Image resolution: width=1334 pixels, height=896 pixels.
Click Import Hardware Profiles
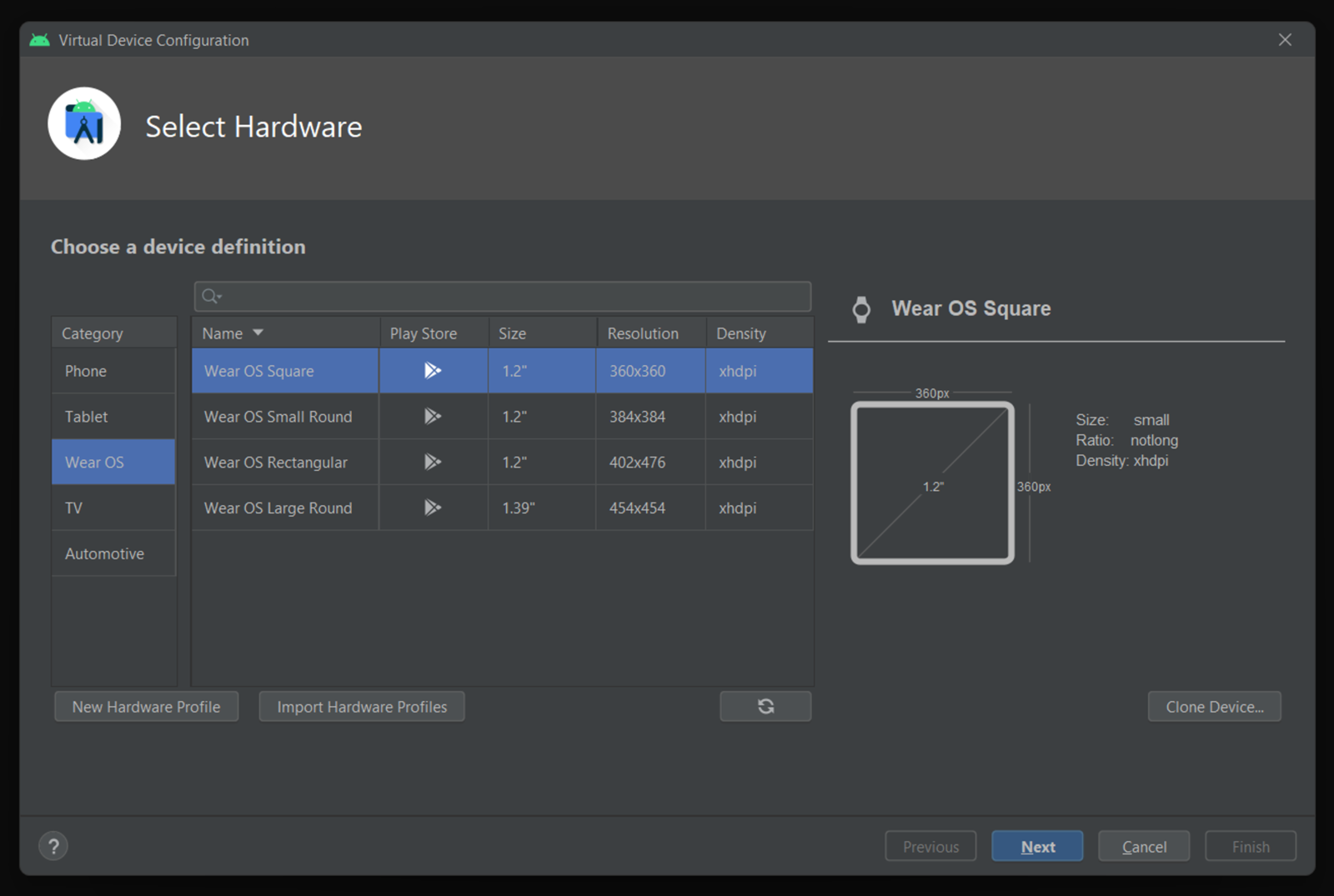(362, 706)
